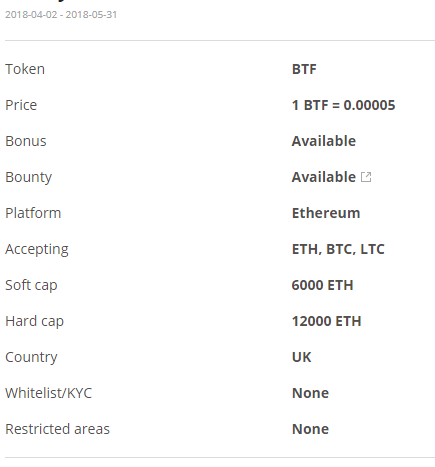
Task: Click the price value 1 BTF = 0.00005
Action: point(343,105)
